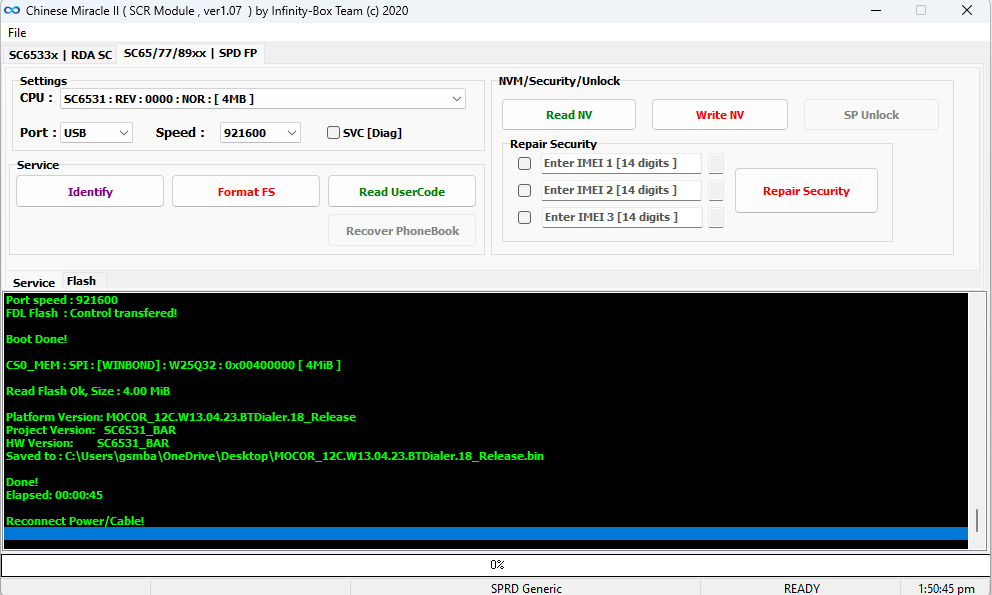
Task: Tick the IMEI 1 checkbox
Action: pos(524,163)
